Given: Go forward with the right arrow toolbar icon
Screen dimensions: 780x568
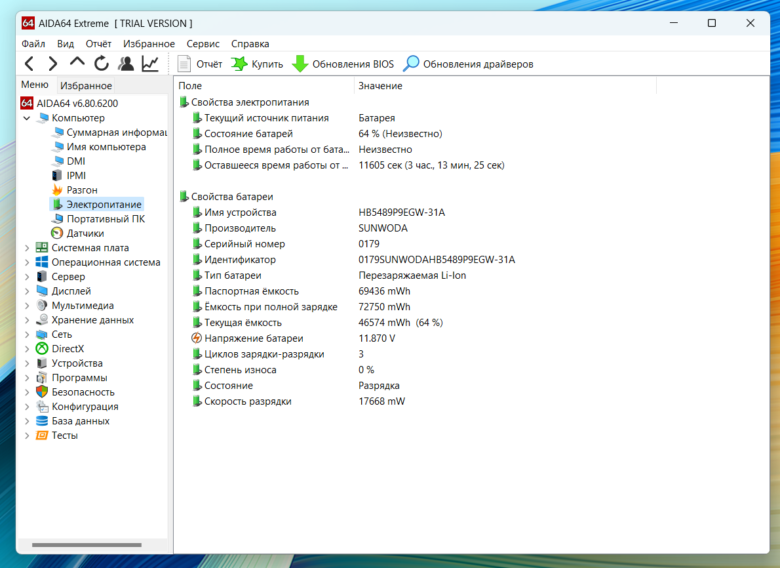Looking at the screenshot, I should (52, 64).
